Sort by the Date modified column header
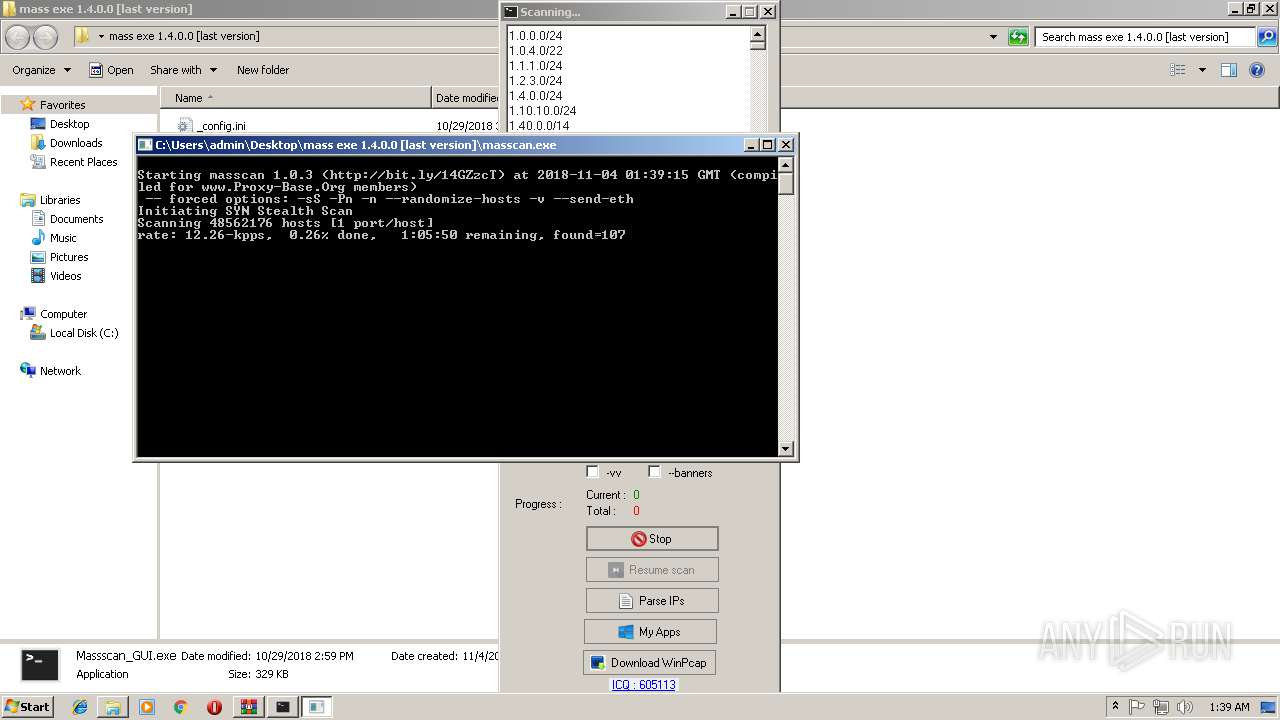Screen dimensions: 1280x720 click(466, 98)
